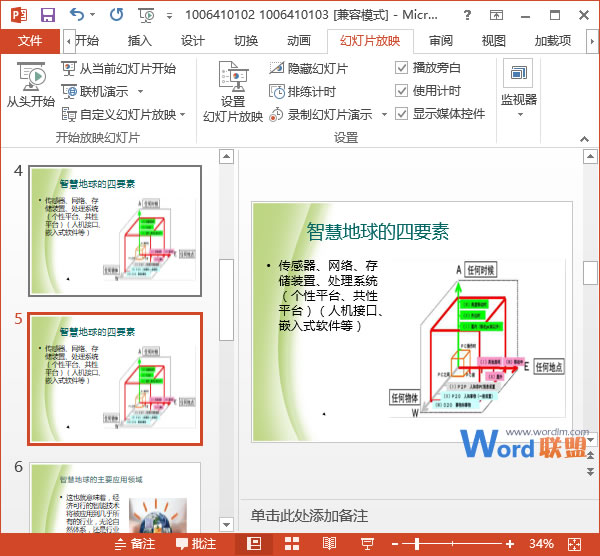This screenshot has width=600, height=556.
Task: Click 34% zoom level
Action: click(x=541, y=544)
